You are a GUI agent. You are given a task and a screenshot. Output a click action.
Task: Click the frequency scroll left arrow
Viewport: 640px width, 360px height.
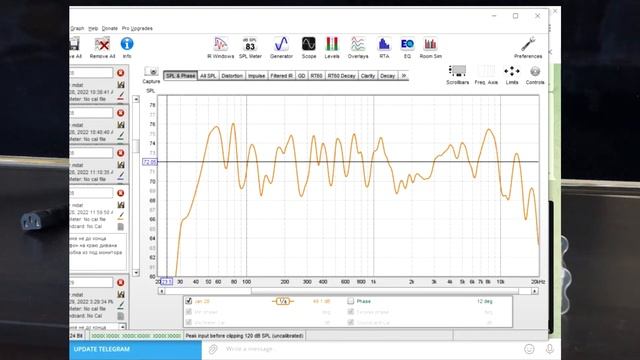click(x=162, y=291)
